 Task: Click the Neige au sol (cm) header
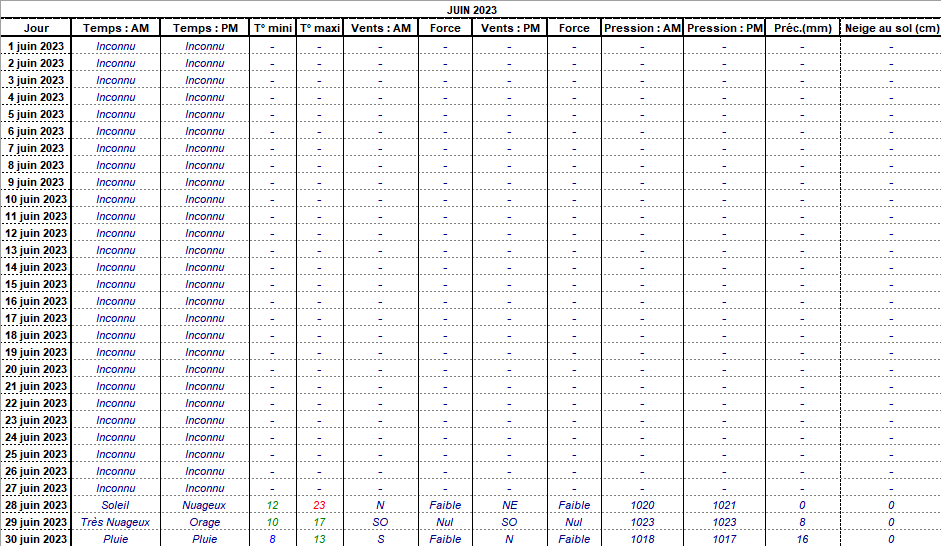890,28
